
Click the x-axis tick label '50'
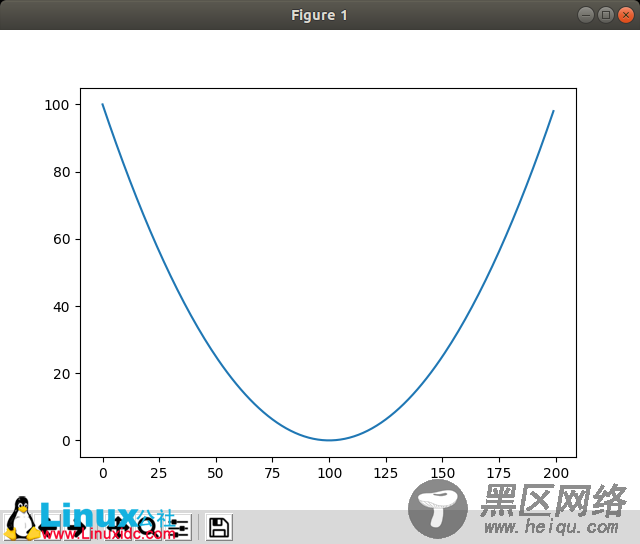click(215, 473)
